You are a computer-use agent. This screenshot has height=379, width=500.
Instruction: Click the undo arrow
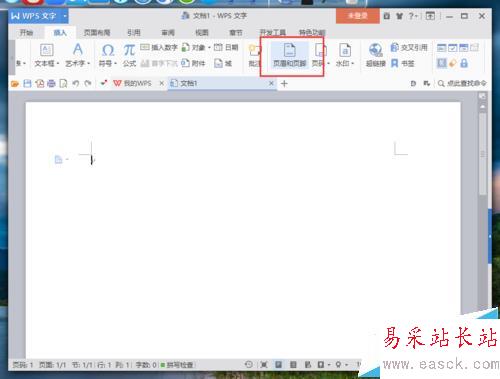pos(76,83)
